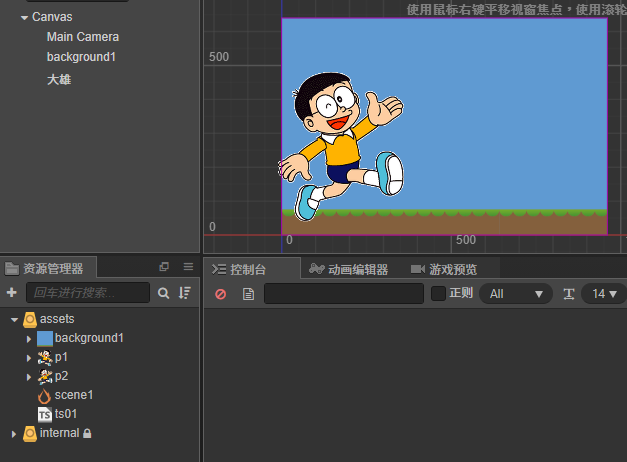Select background1 asset thumbnail

pyautogui.click(x=45, y=338)
